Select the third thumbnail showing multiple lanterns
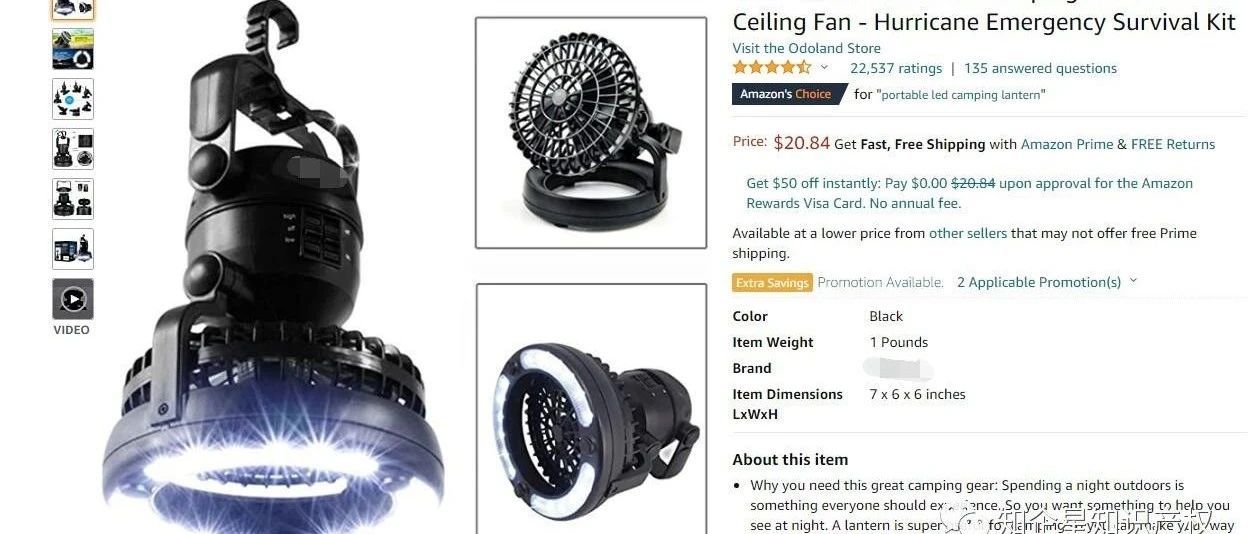This screenshot has width=1254, height=534. click(73, 99)
